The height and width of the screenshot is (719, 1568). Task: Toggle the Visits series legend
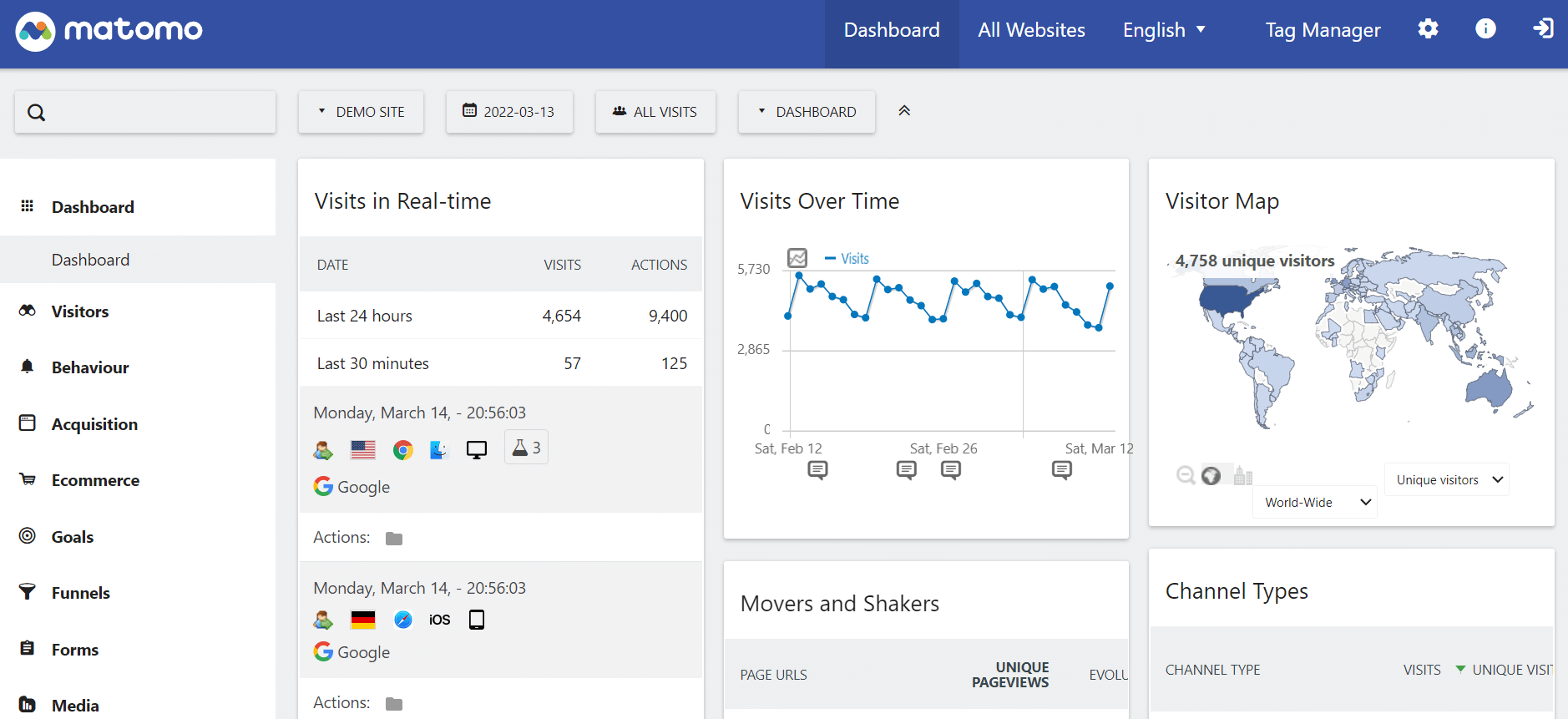coord(847,259)
